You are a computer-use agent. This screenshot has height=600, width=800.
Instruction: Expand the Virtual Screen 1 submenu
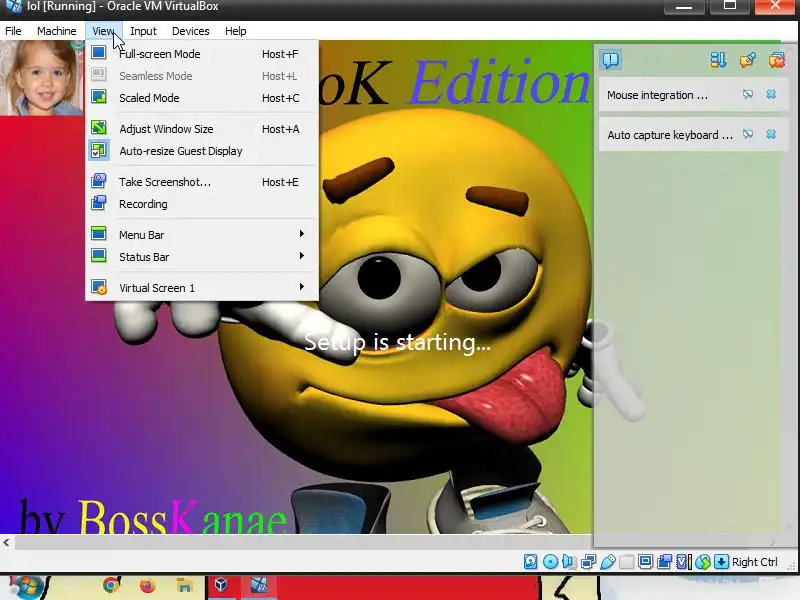(x=202, y=288)
